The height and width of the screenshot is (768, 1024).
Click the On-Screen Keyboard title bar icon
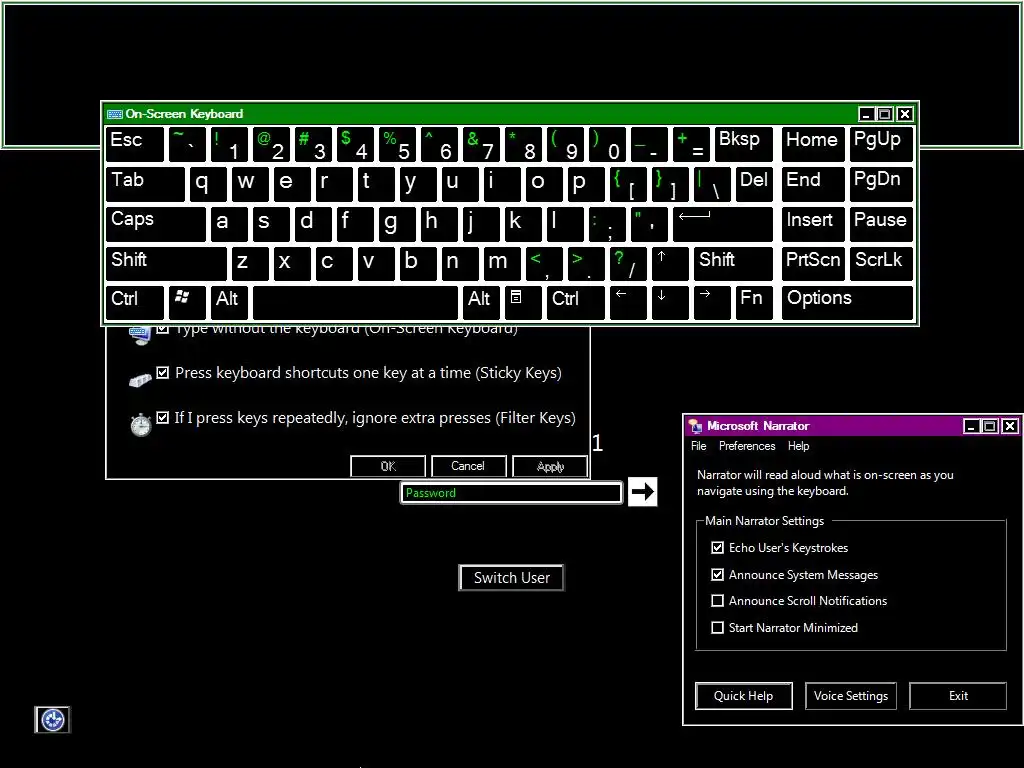pos(115,114)
